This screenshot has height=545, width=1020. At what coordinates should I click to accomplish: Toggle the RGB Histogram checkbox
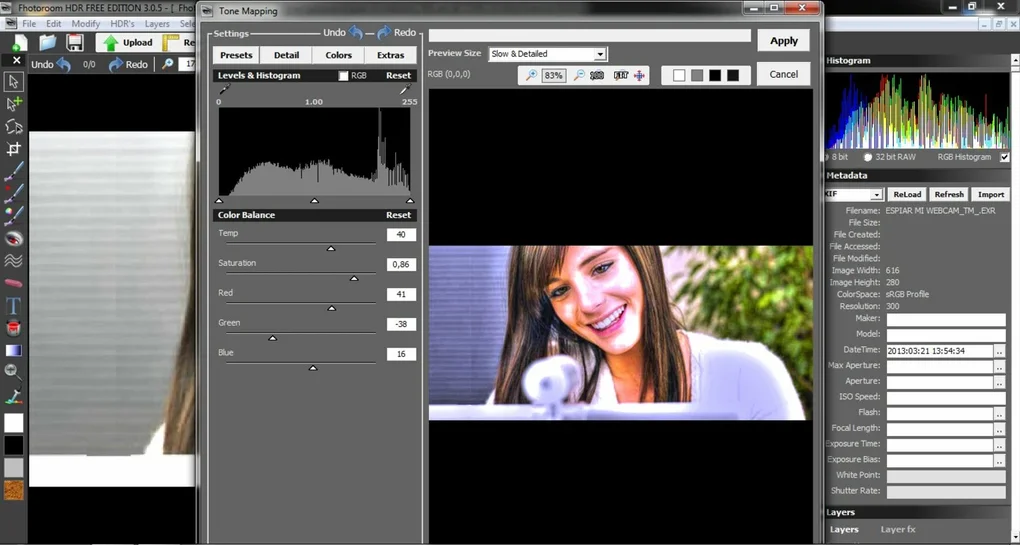pos(1005,157)
